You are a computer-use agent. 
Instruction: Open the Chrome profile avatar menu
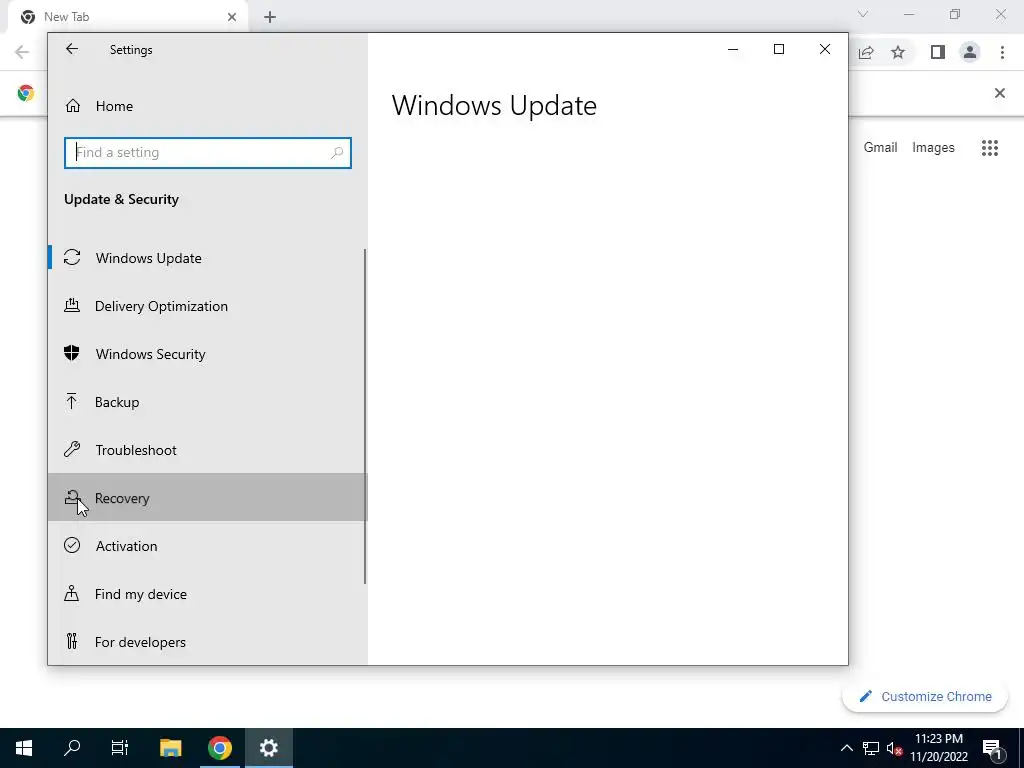point(970,52)
